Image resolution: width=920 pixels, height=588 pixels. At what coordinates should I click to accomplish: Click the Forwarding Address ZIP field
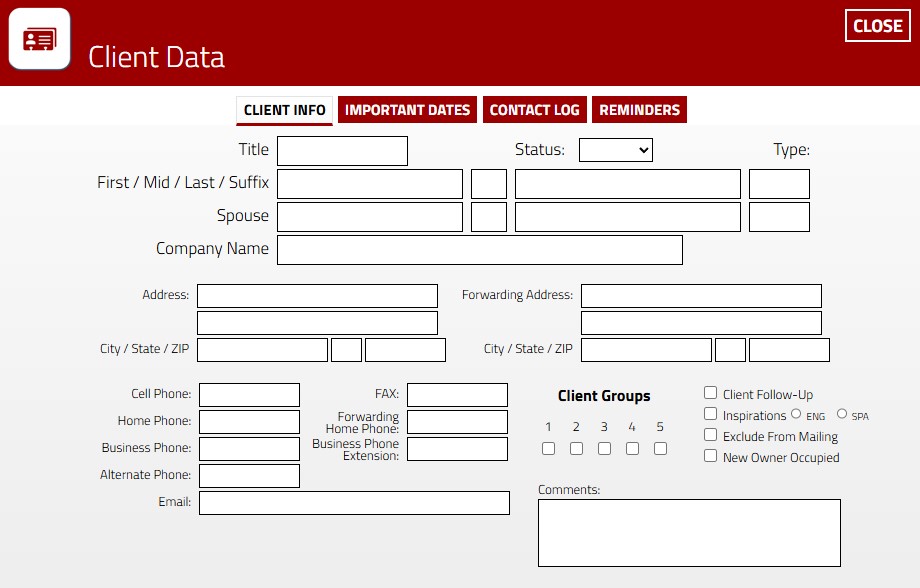click(789, 350)
